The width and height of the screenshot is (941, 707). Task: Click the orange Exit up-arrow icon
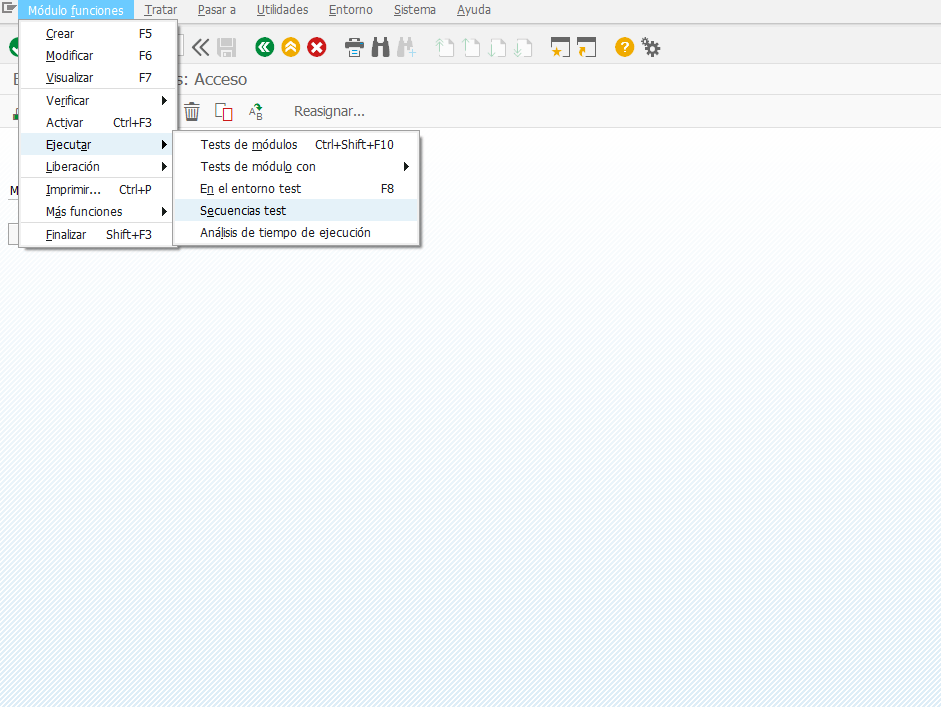pyautogui.click(x=290, y=47)
